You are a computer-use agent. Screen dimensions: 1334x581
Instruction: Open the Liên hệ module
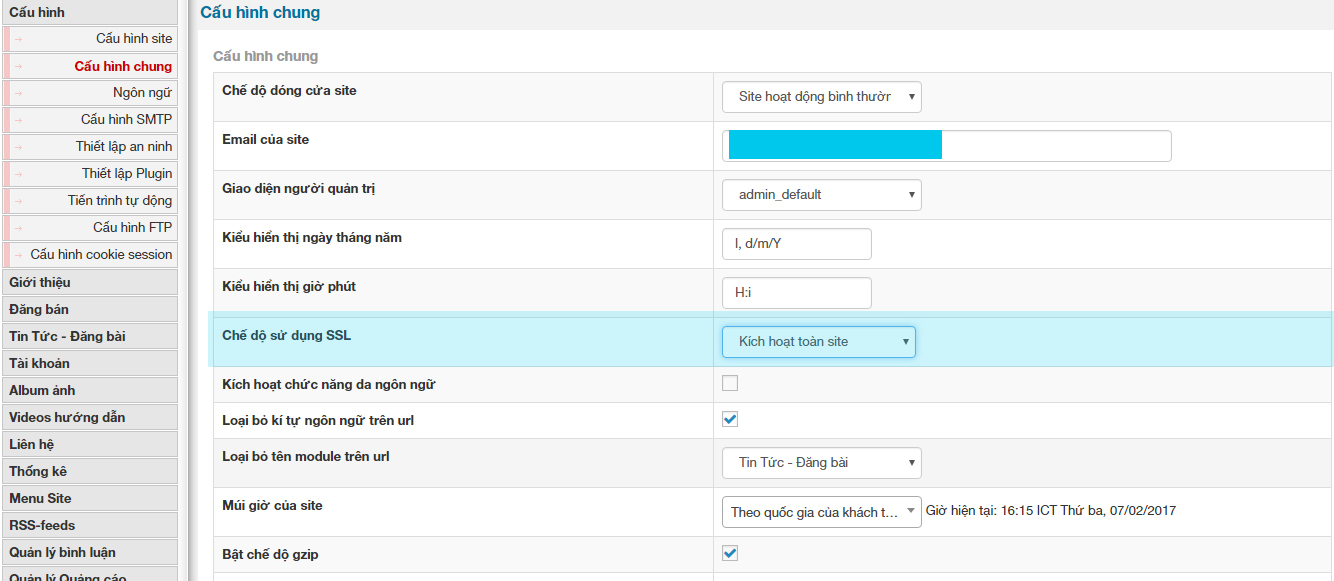click(x=89, y=444)
